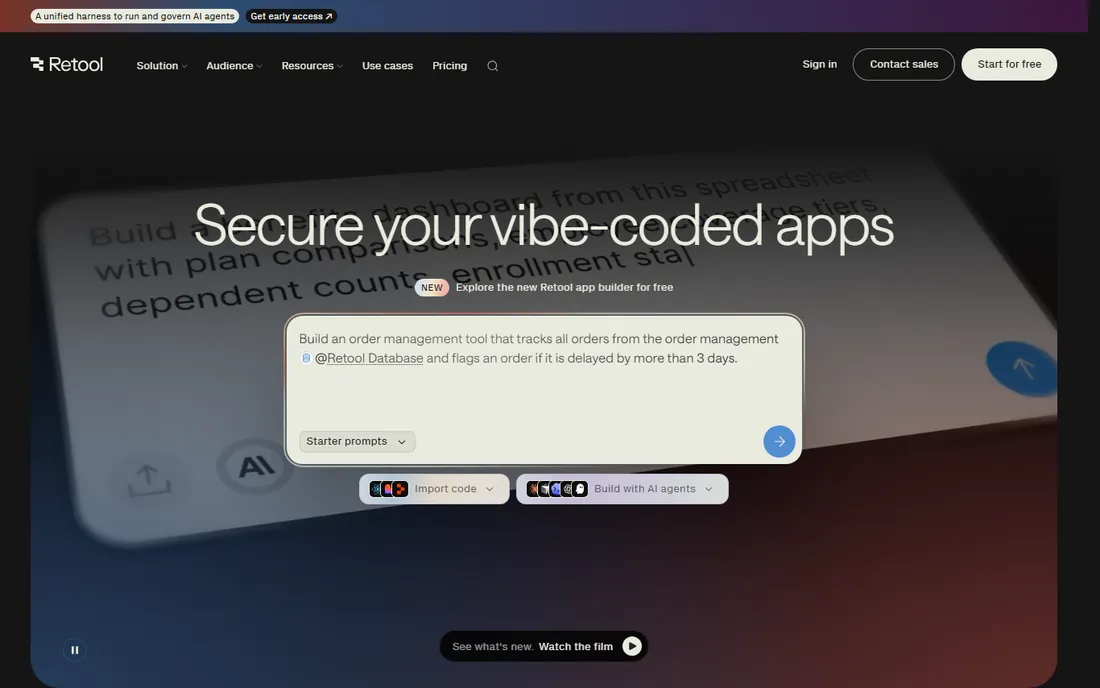The height and width of the screenshot is (688, 1100).
Task: Open the Starter prompts dropdown
Action: click(x=357, y=441)
